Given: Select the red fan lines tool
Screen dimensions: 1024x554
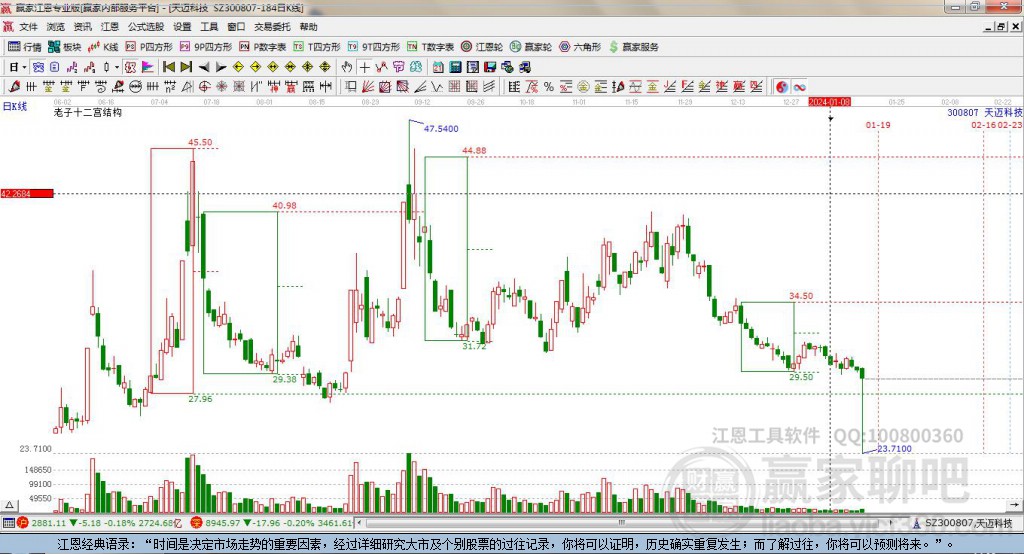Looking at the screenshot, I should click(368, 87).
